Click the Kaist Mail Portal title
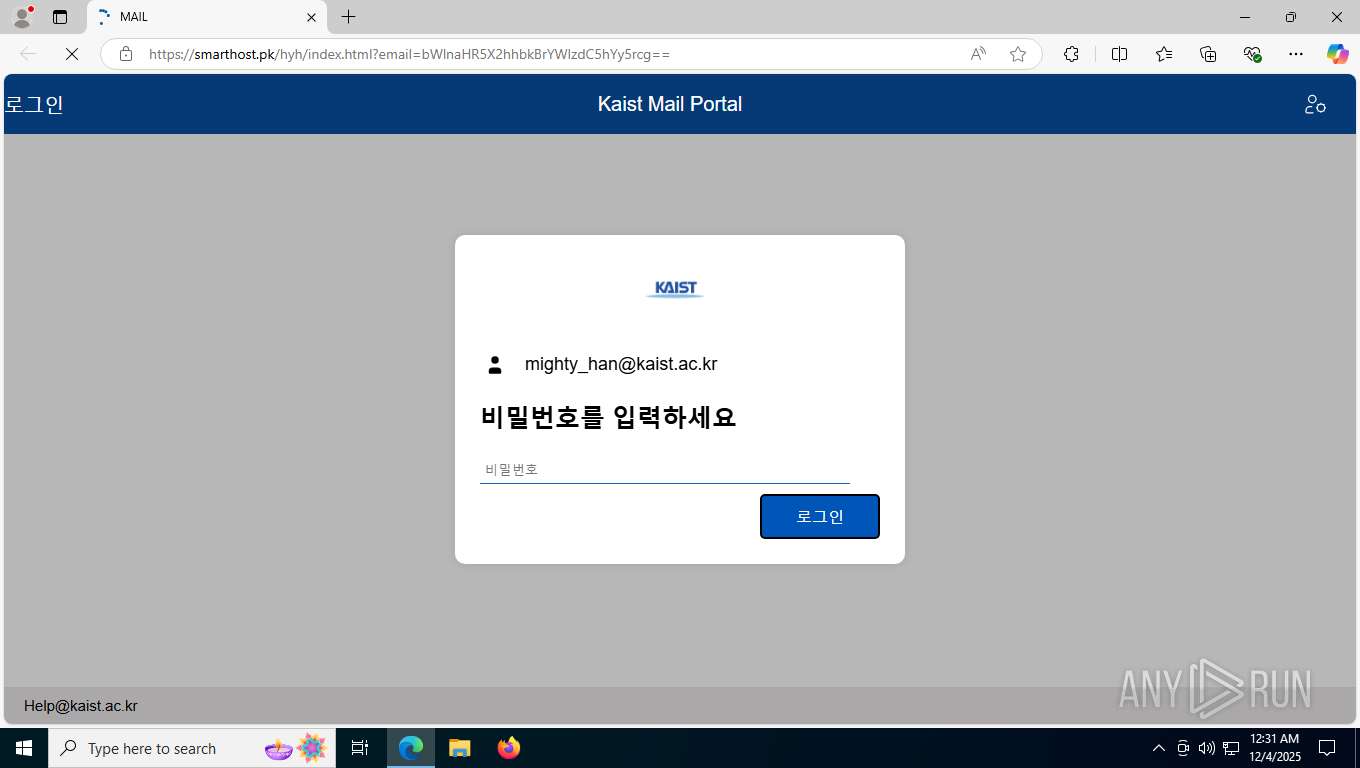Image resolution: width=1360 pixels, height=768 pixels. coord(670,104)
